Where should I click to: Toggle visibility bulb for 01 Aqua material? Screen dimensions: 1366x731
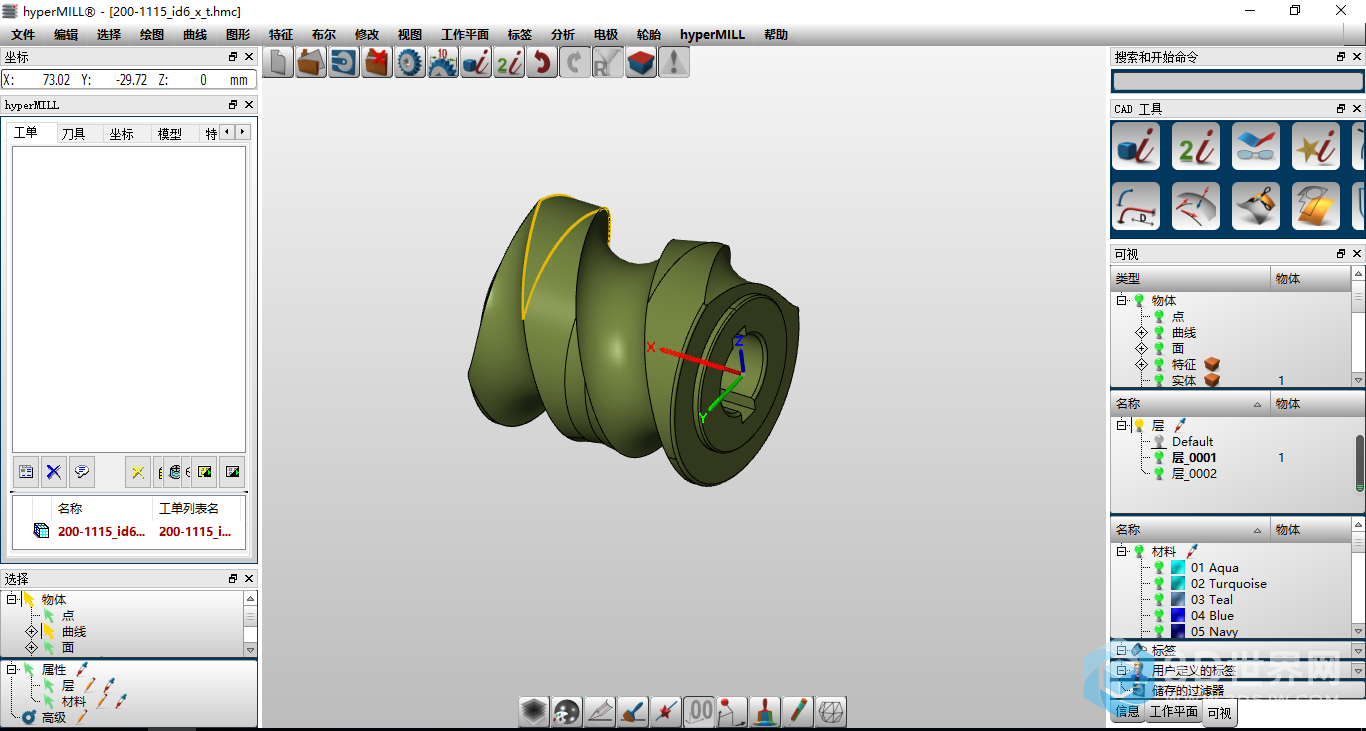click(x=1159, y=567)
